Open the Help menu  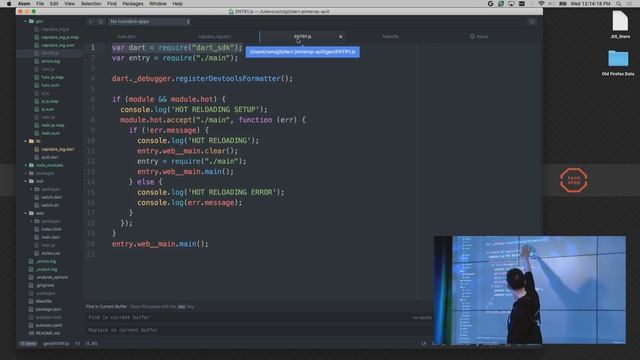pos(178,4)
